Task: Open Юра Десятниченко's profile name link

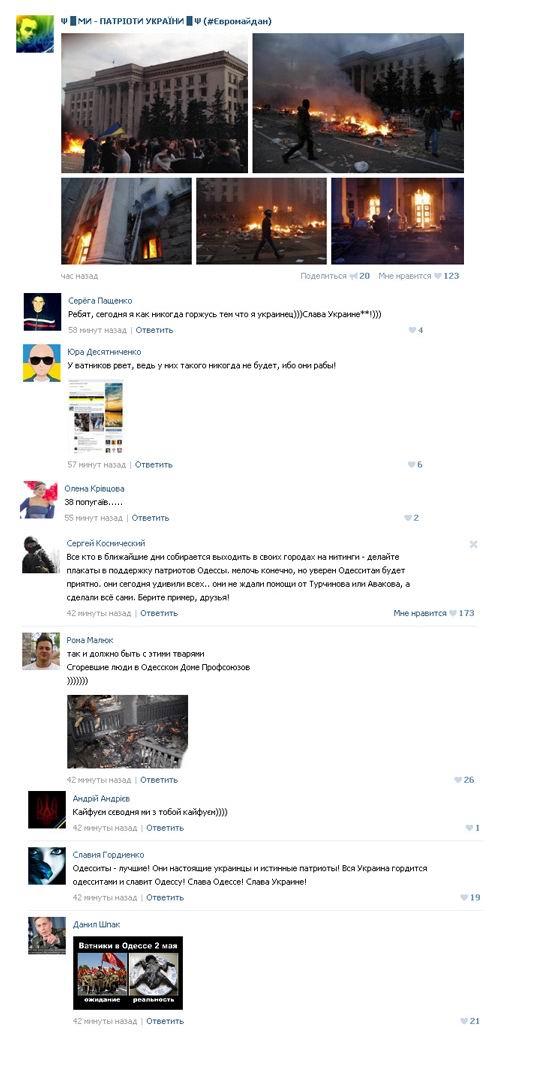Action: [x=104, y=352]
